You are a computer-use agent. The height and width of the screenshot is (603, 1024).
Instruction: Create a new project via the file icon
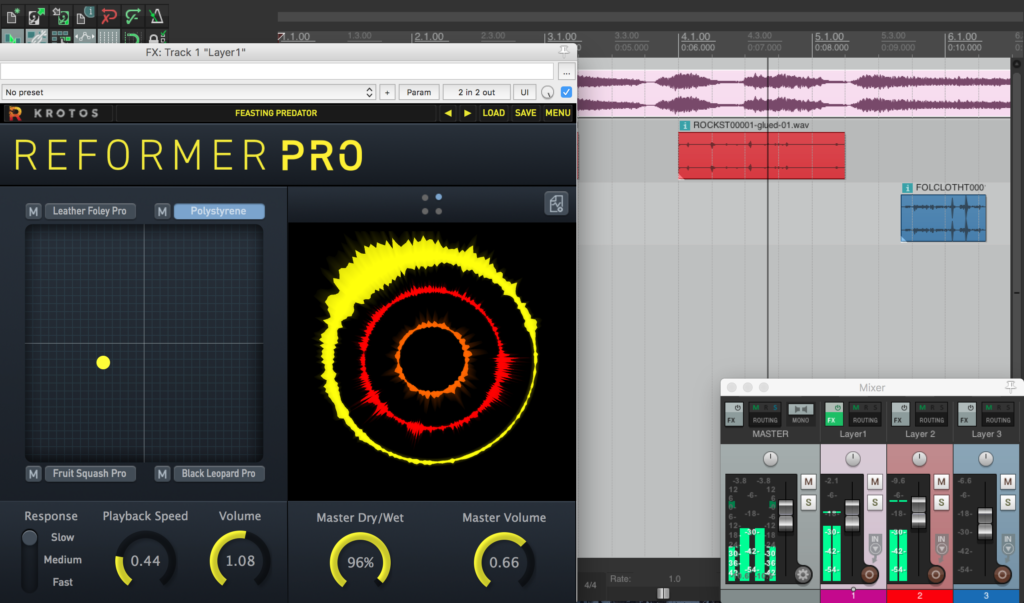(12, 15)
